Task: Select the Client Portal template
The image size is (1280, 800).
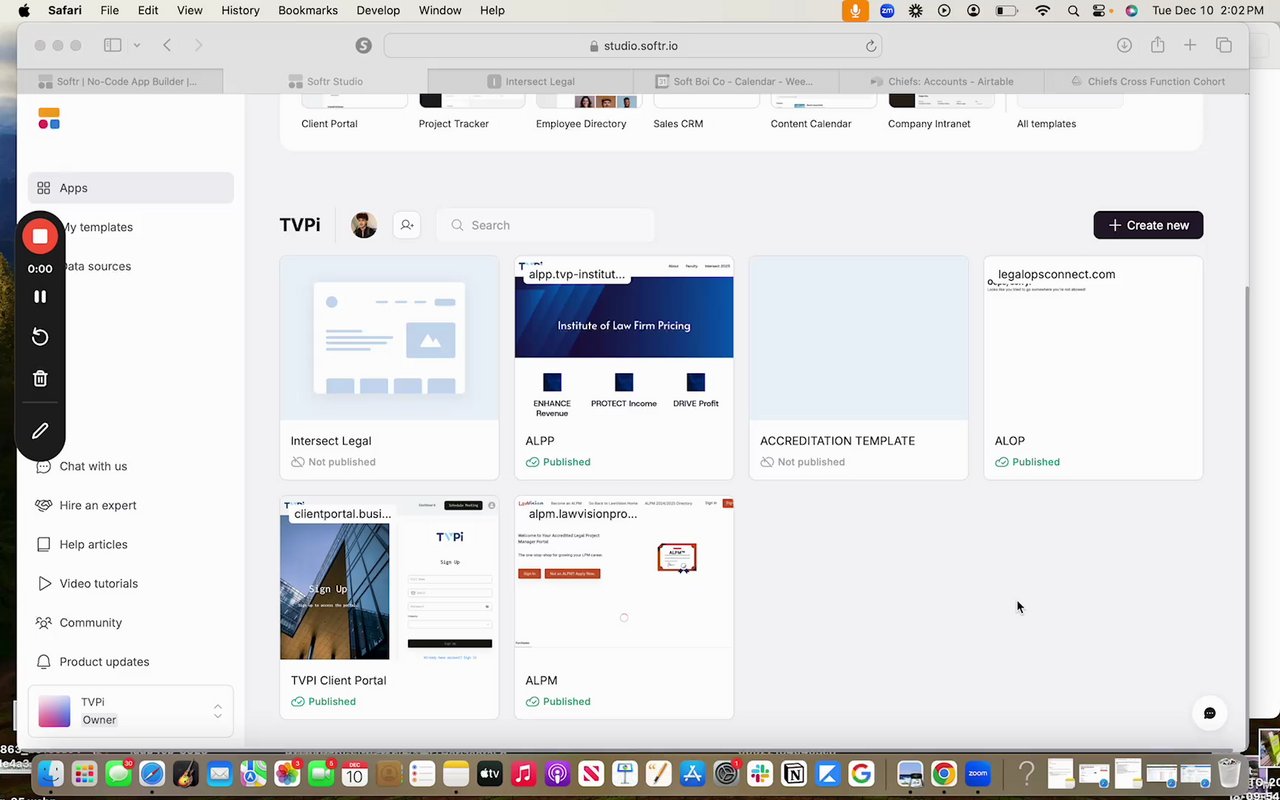Action: point(354,112)
